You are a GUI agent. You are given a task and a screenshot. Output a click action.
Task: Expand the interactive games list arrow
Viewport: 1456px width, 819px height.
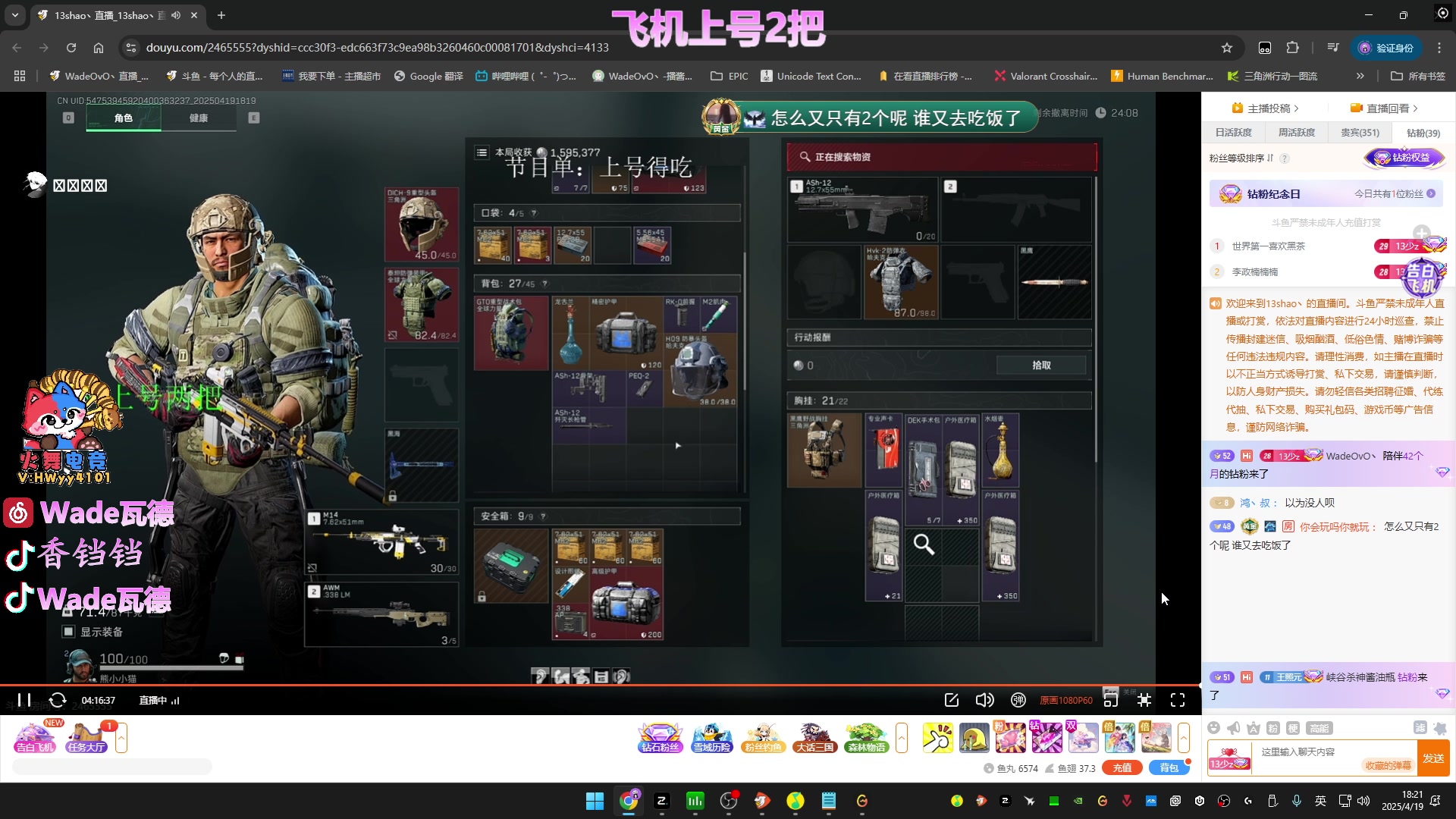click(x=902, y=737)
